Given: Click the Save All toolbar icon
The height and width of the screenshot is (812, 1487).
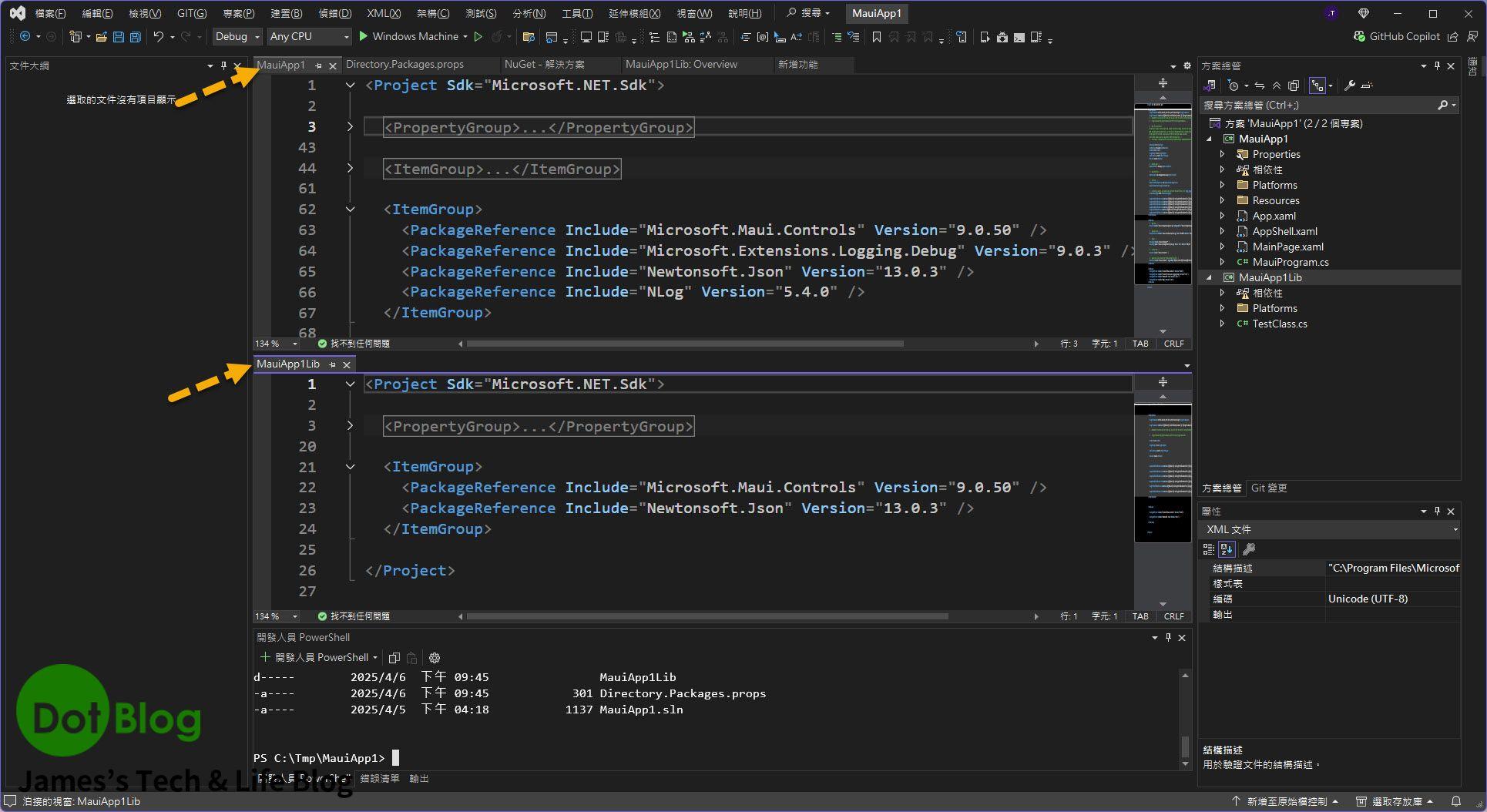Looking at the screenshot, I should pos(136,36).
